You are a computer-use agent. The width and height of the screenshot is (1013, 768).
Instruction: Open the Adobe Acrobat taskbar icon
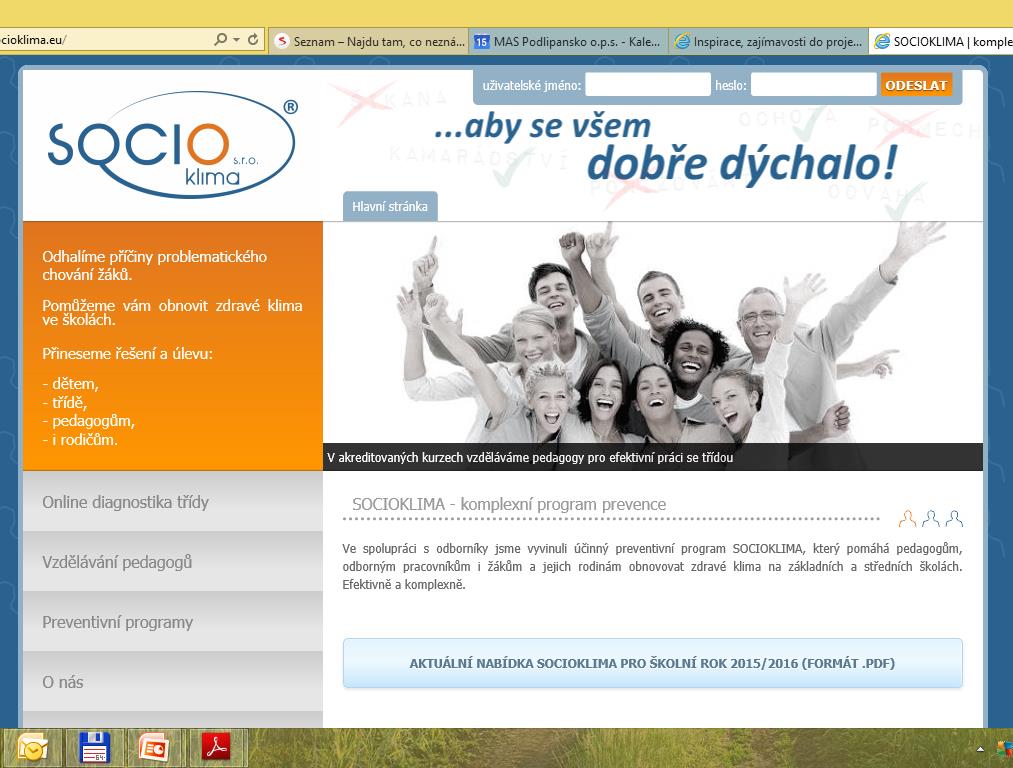click(216, 748)
